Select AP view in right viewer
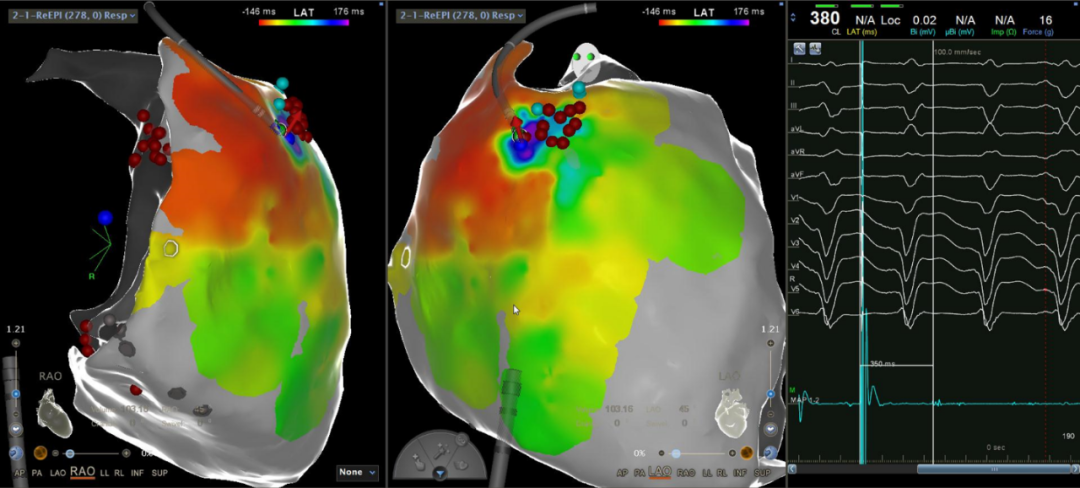 pyautogui.click(x=622, y=472)
